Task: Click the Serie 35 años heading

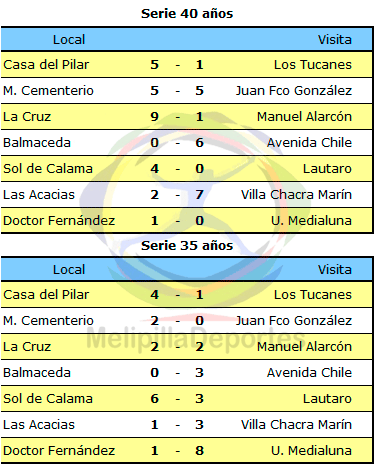Action: (x=187, y=246)
